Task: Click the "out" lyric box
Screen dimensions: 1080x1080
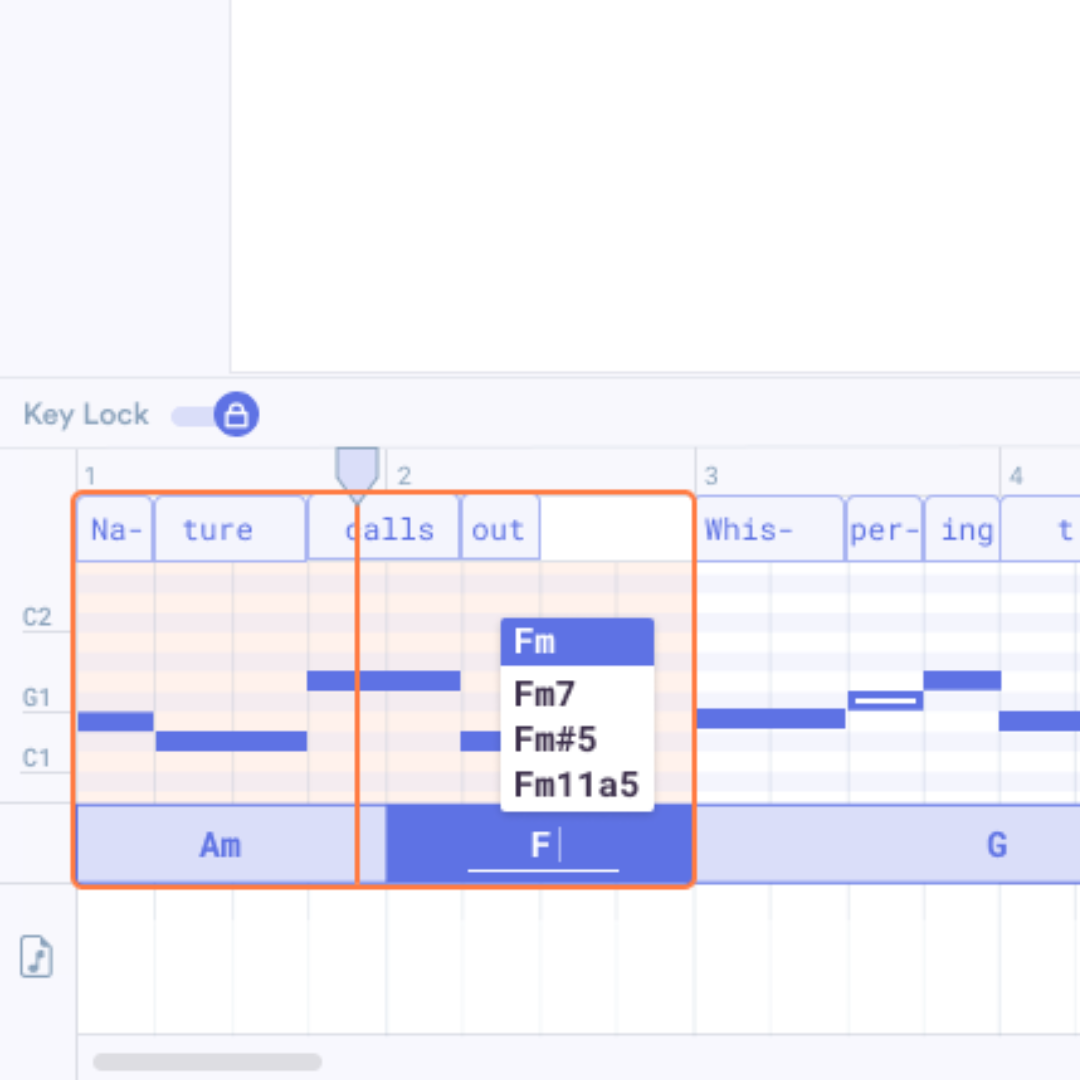Action: 499,529
